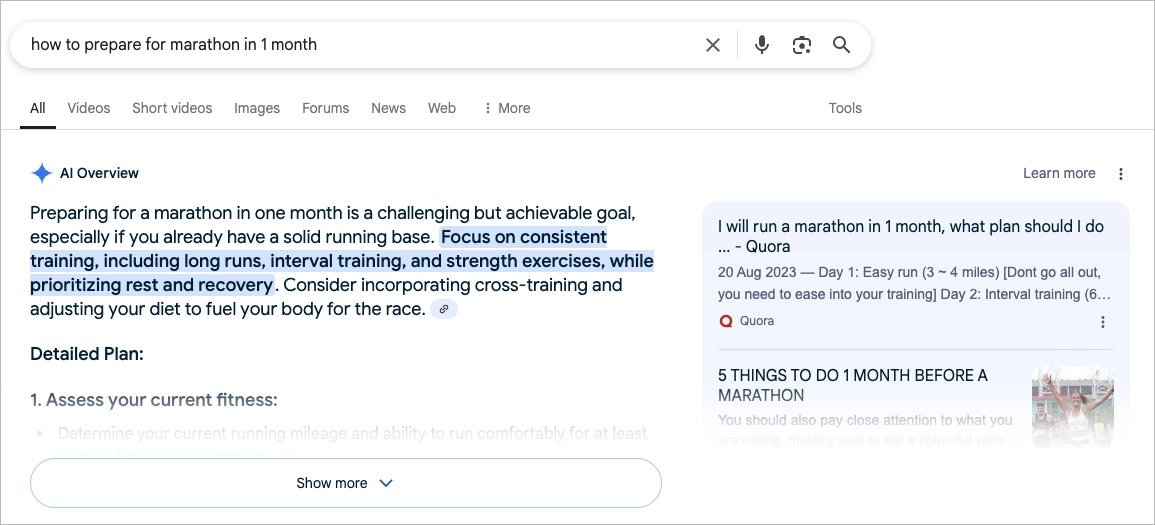Screen dimensions: 1155x525
Task: Open the Tools options
Action: (x=845, y=108)
